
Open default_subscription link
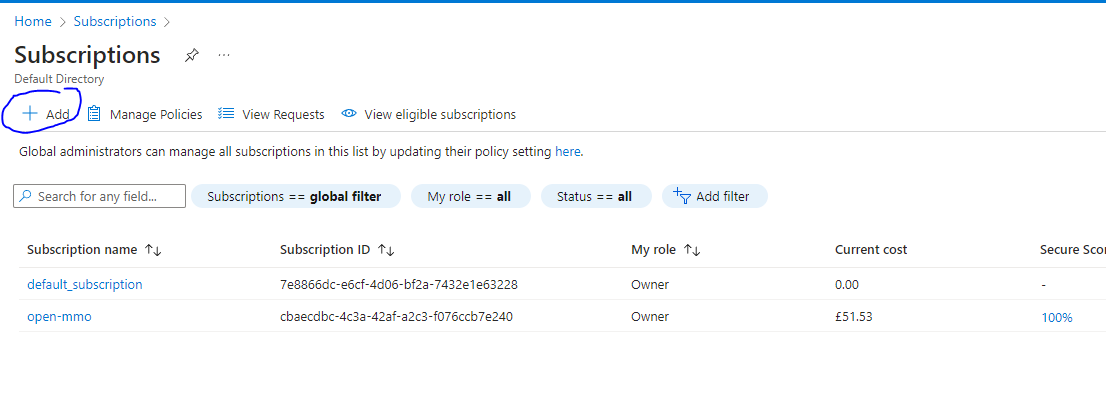click(85, 284)
